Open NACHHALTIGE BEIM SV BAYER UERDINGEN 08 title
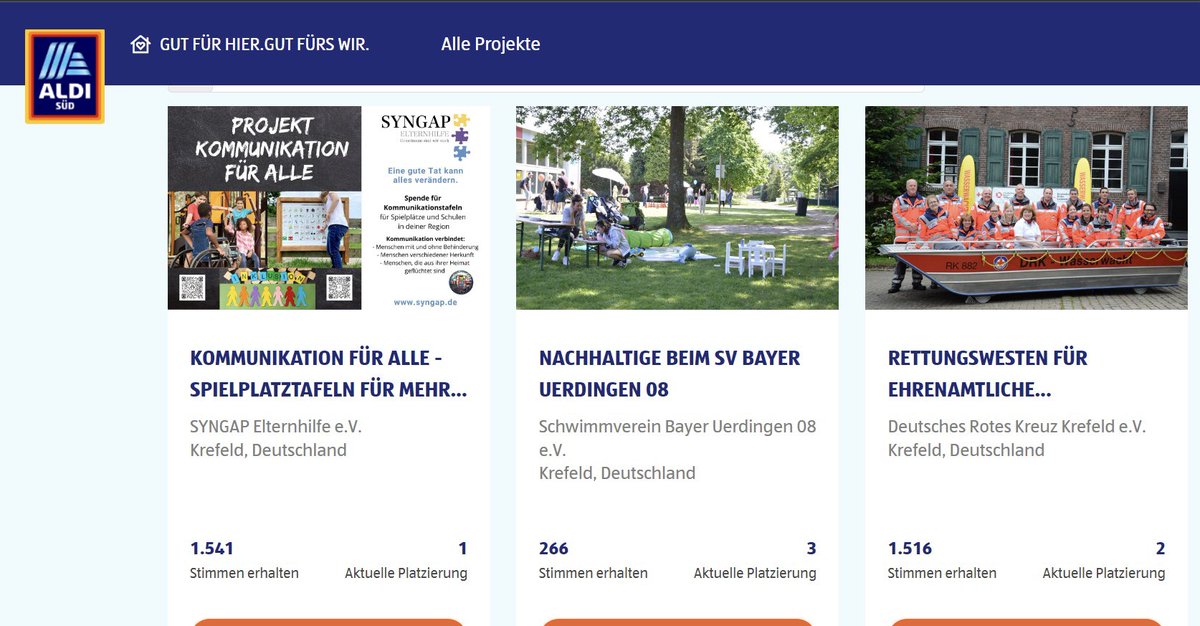 click(669, 374)
